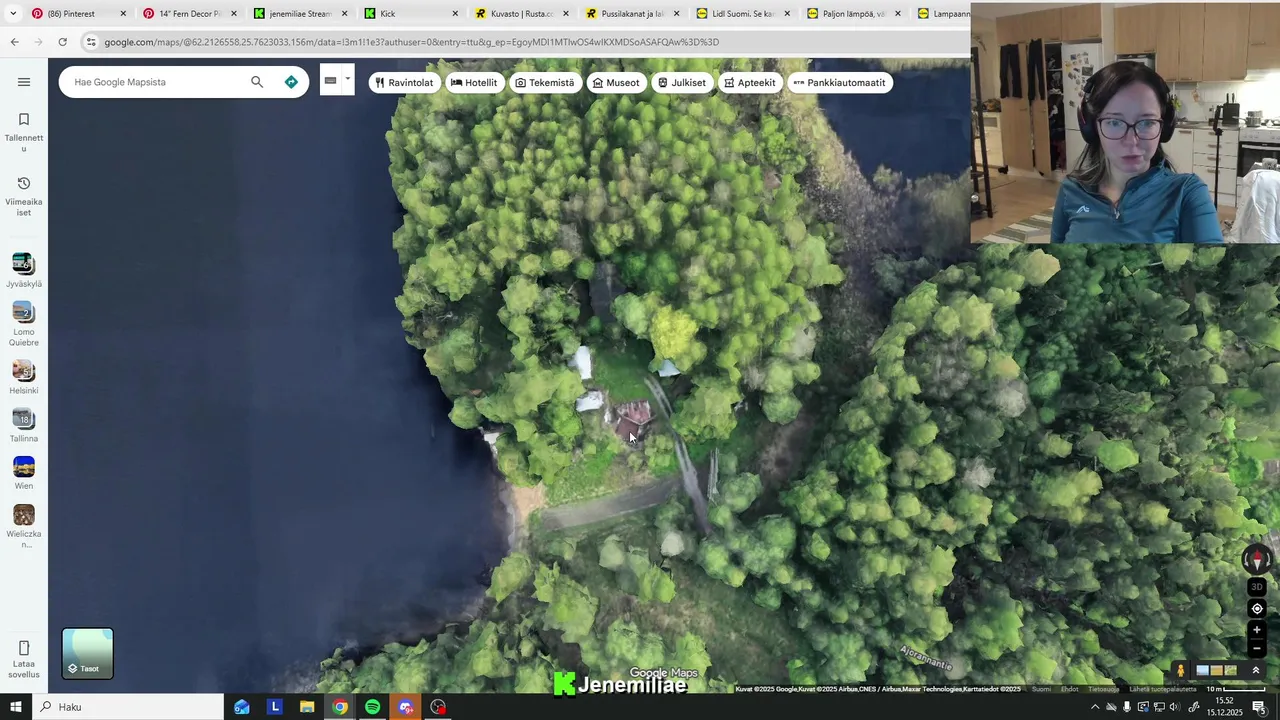1280x720 pixels.
Task: Click the Tietosuoja privacy link
Action: (1104, 689)
